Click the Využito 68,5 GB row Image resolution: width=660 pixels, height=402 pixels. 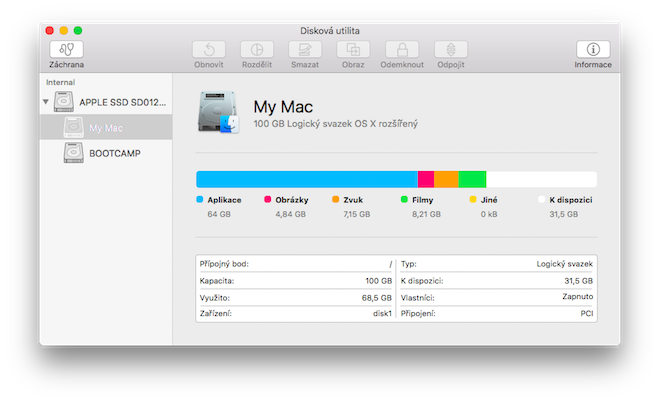tap(296, 298)
